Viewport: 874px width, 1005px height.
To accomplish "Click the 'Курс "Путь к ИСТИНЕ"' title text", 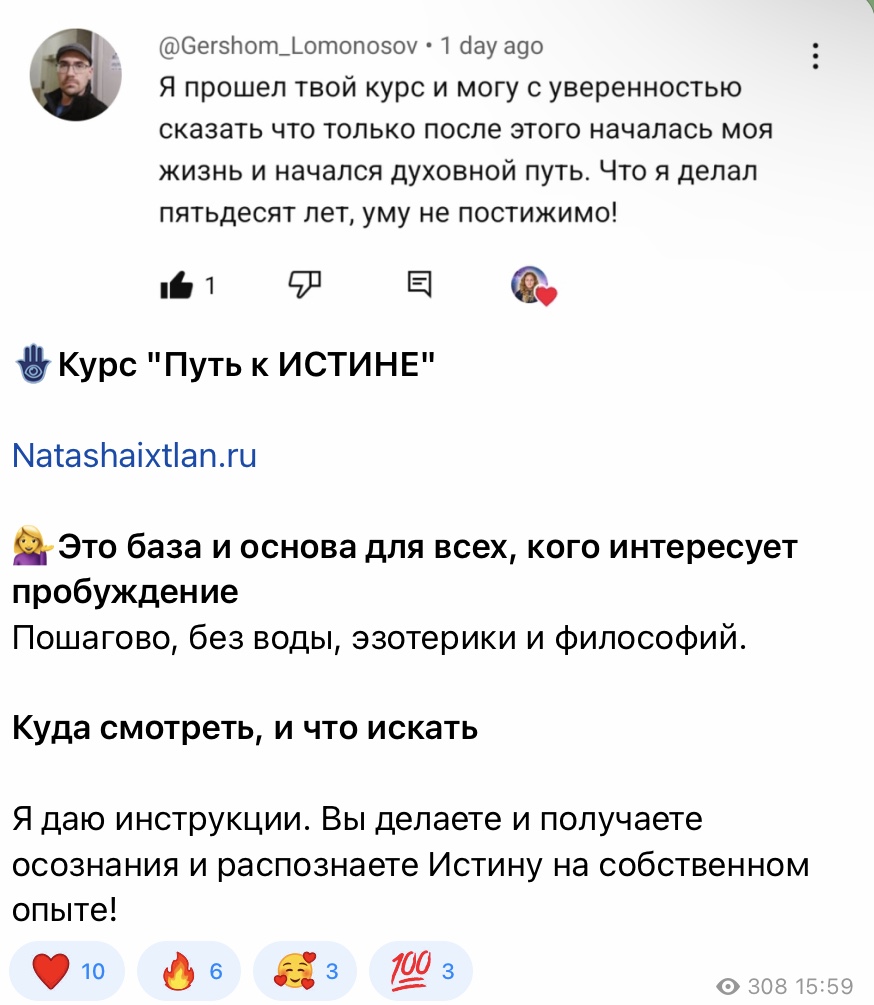I will click(245, 366).
